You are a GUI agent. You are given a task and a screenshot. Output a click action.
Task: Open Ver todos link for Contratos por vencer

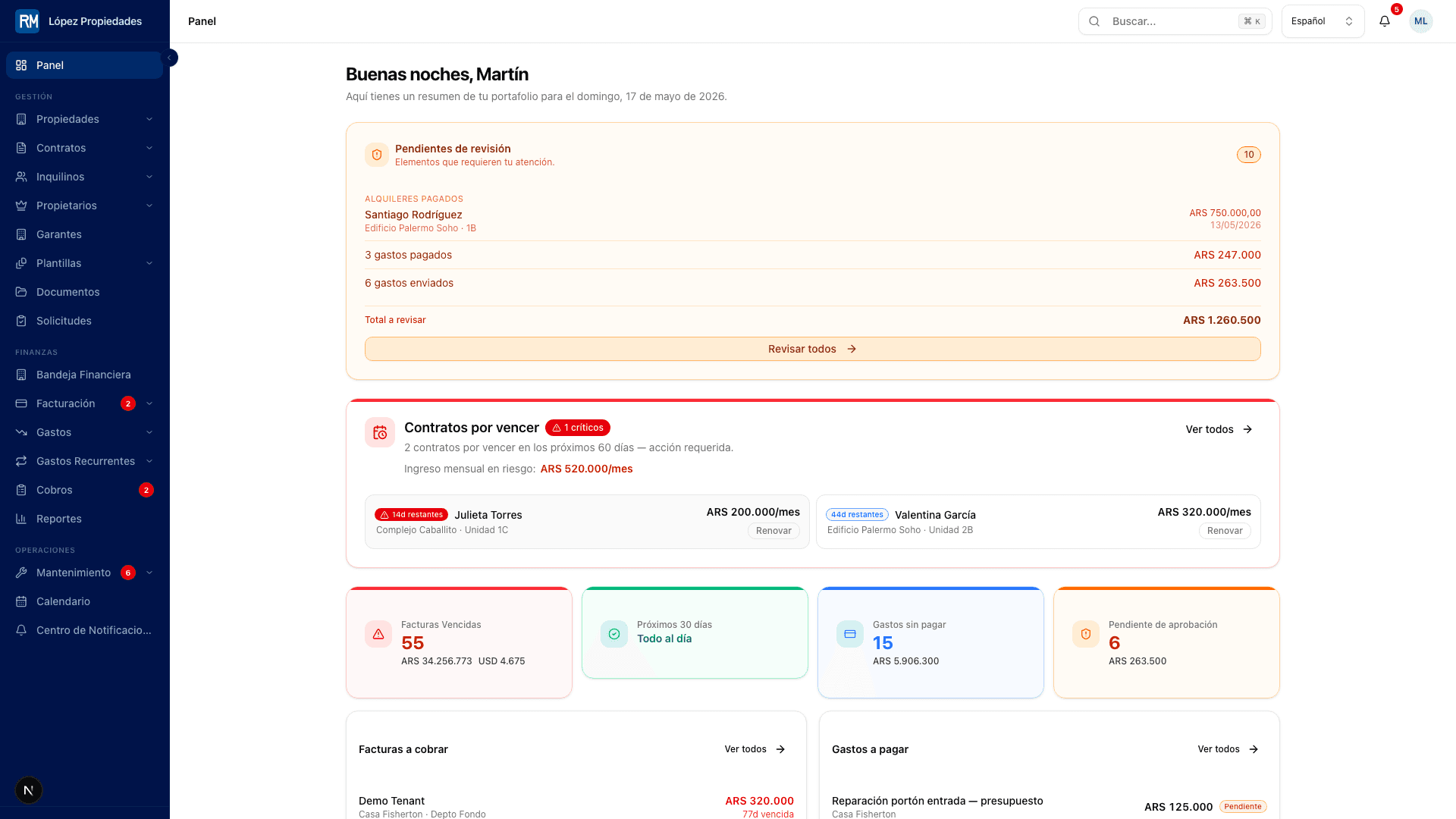(1219, 429)
